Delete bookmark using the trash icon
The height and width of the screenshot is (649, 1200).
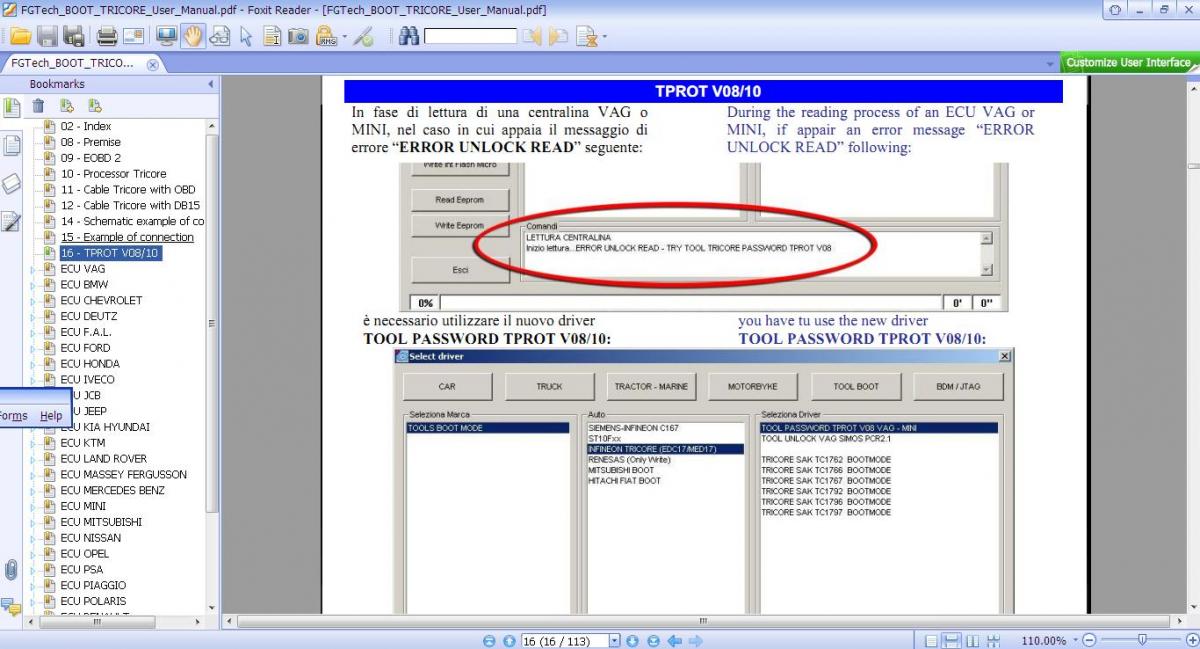pyautogui.click(x=38, y=106)
